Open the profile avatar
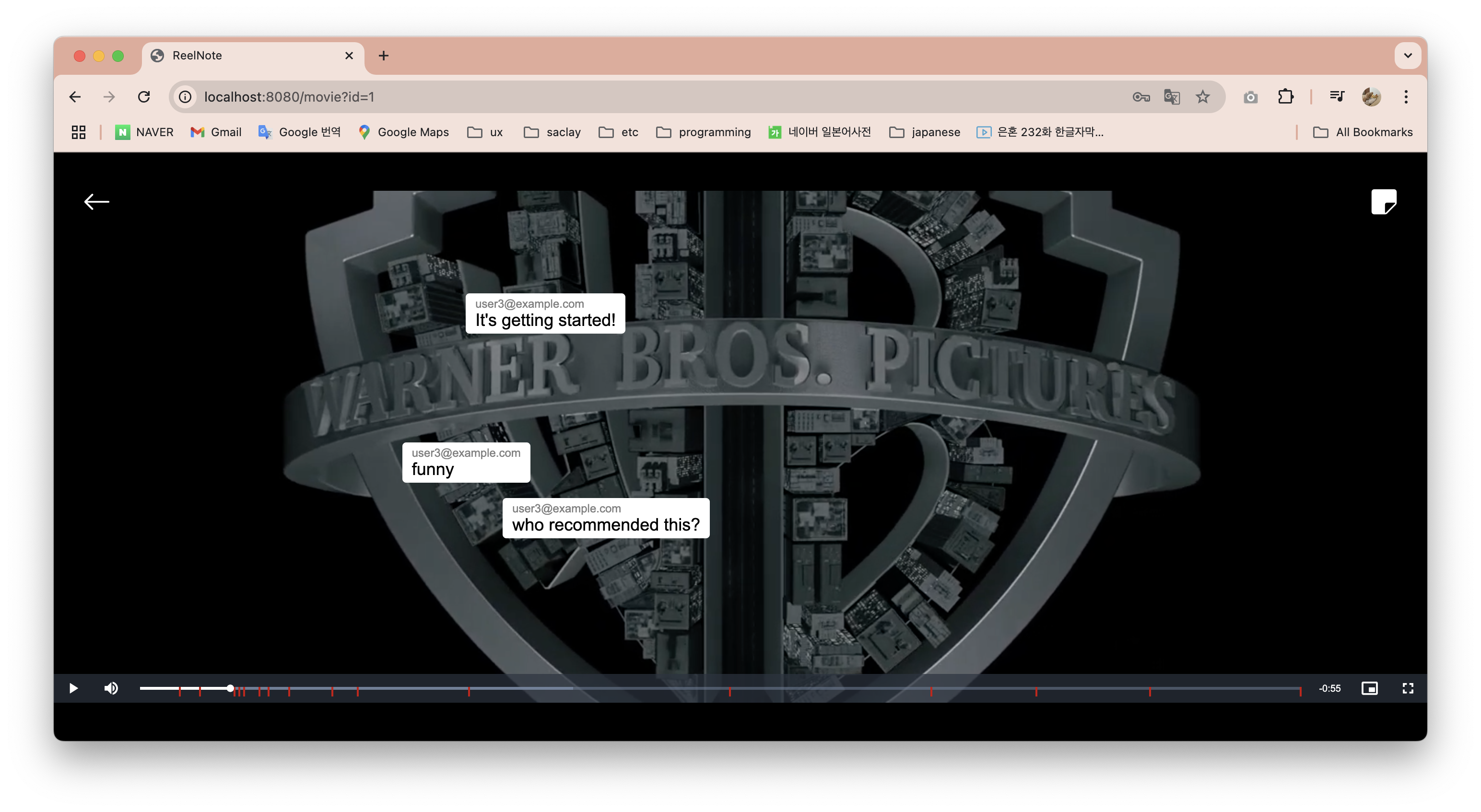 pos(1371,96)
